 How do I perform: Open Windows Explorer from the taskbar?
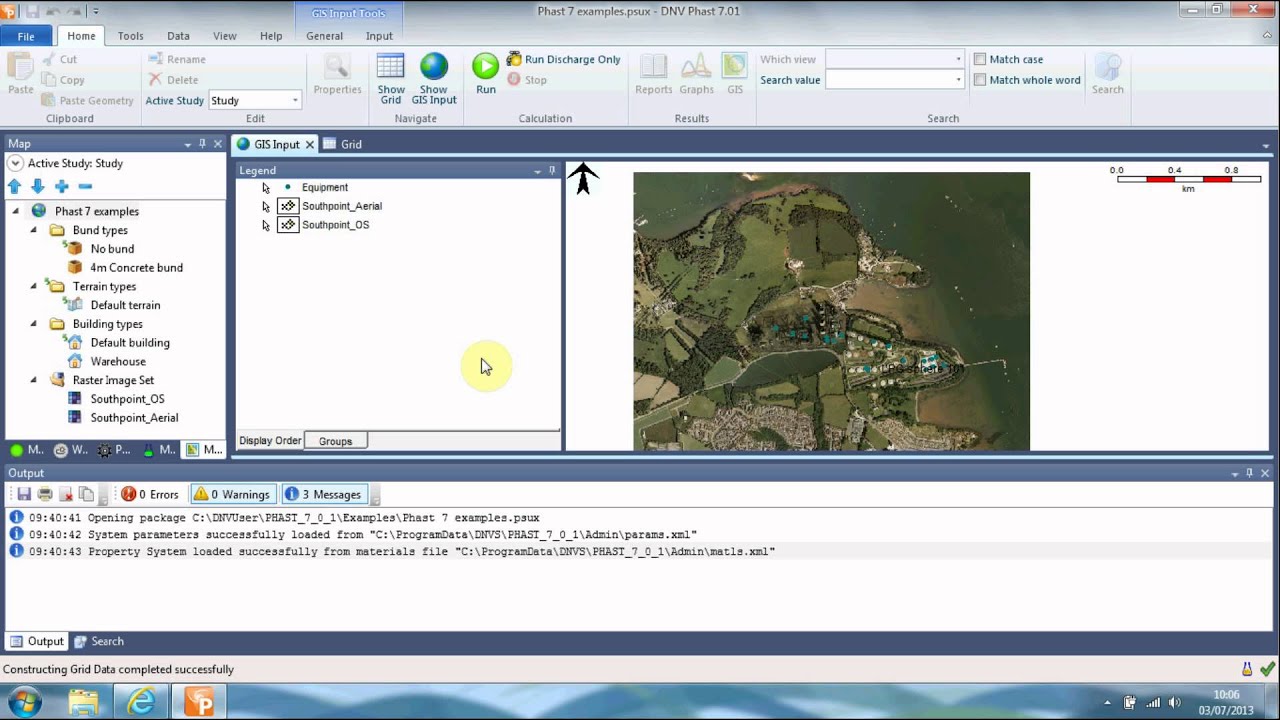click(83, 702)
